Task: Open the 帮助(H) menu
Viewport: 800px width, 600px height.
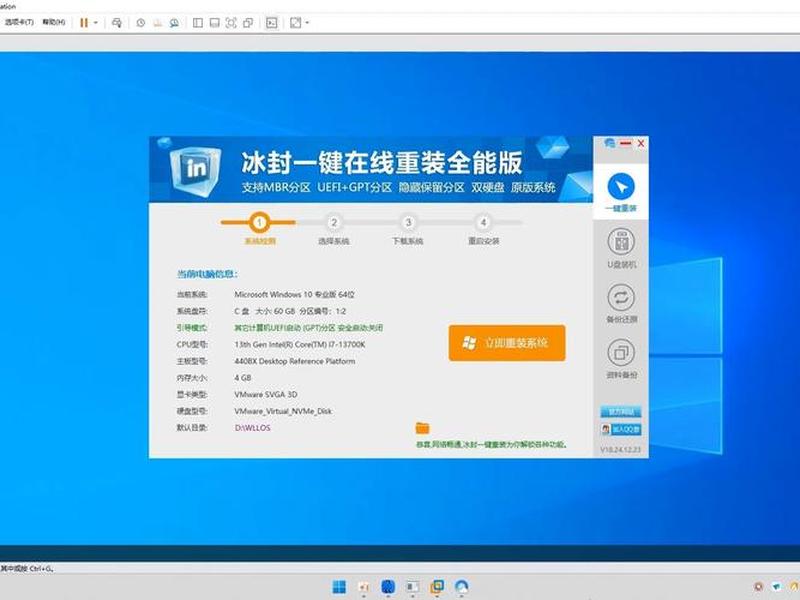Action: [x=54, y=22]
